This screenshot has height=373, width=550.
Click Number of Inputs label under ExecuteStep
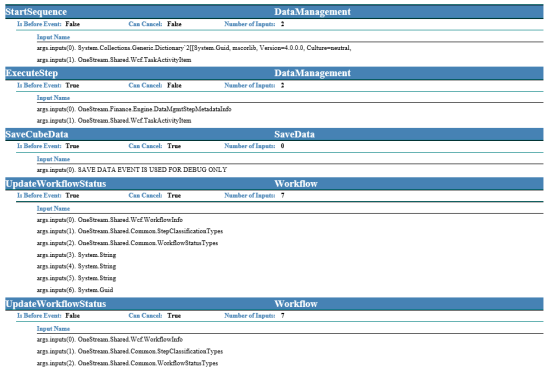point(250,85)
